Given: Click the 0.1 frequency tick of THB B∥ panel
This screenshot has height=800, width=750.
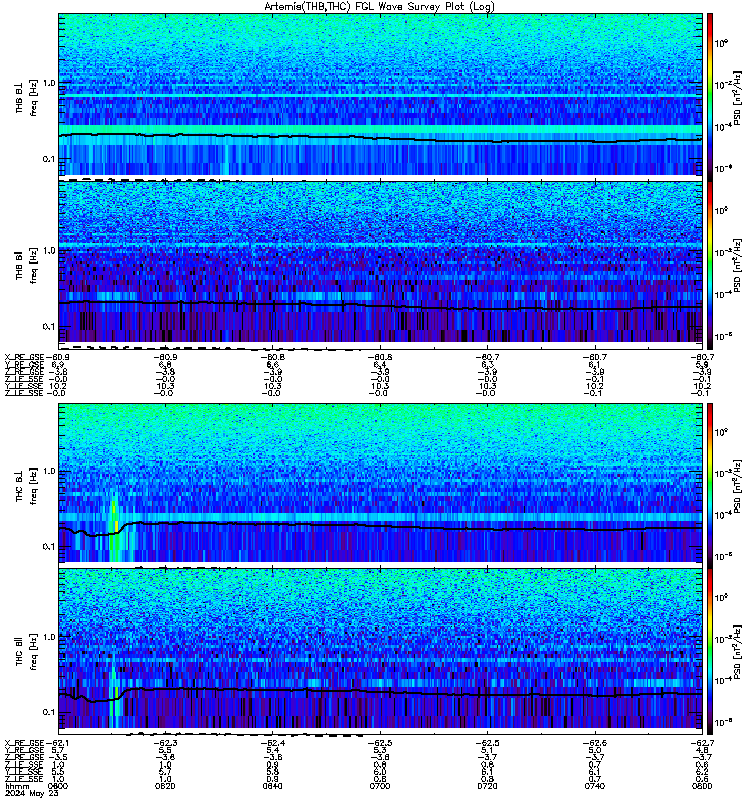Looking at the screenshot, I should coord(49,327).
